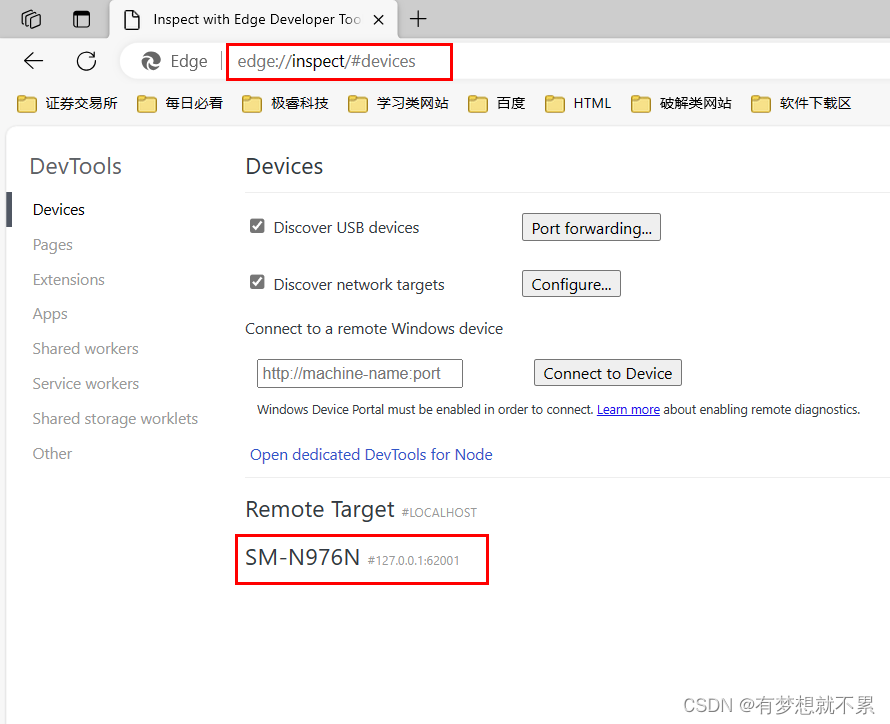Click the Connect to a remote Windows device label
This screenshot has height=724, width=890.
(x=374, y=329)
